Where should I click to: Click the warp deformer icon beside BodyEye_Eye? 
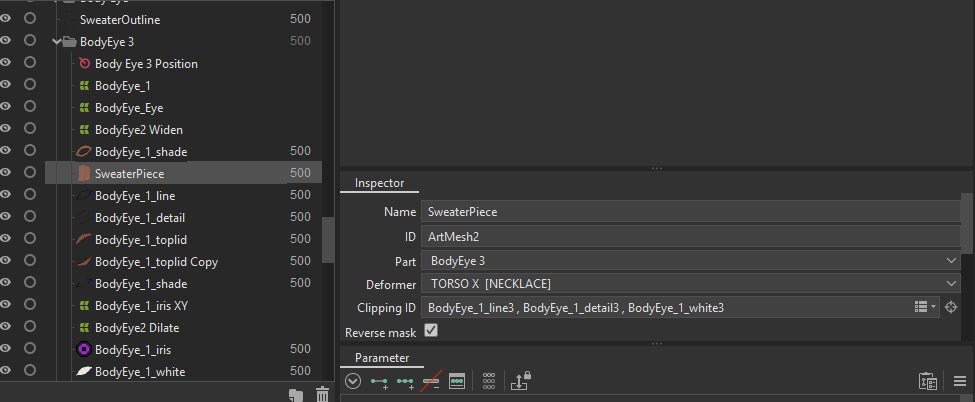[85, 108]
